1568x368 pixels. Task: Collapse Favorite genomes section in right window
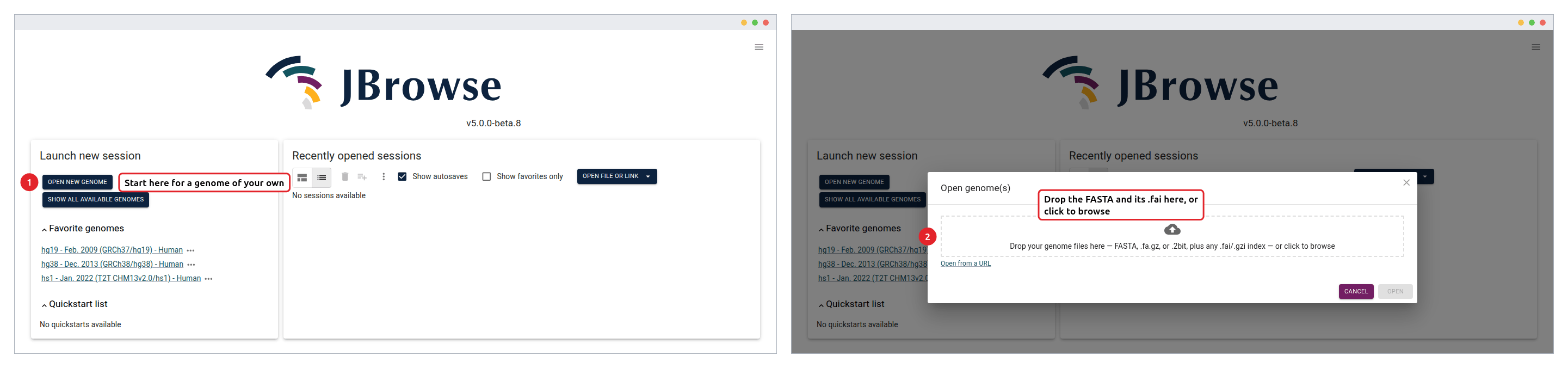coord(820,229)
